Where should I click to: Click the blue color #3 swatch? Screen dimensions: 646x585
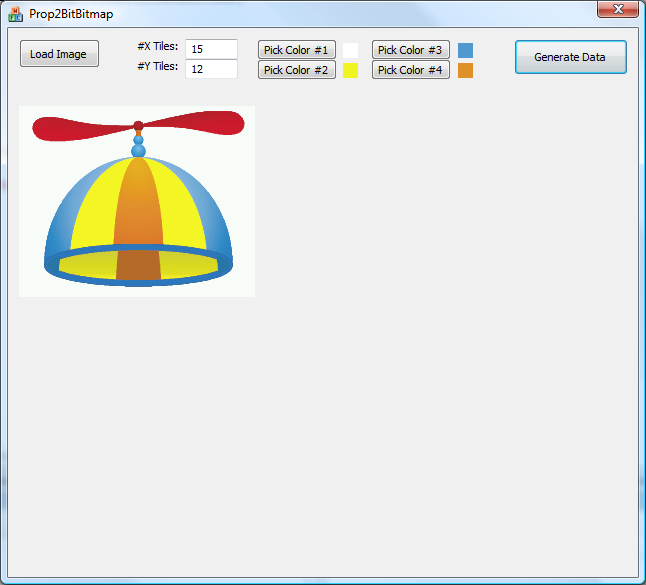coord(465,50)
